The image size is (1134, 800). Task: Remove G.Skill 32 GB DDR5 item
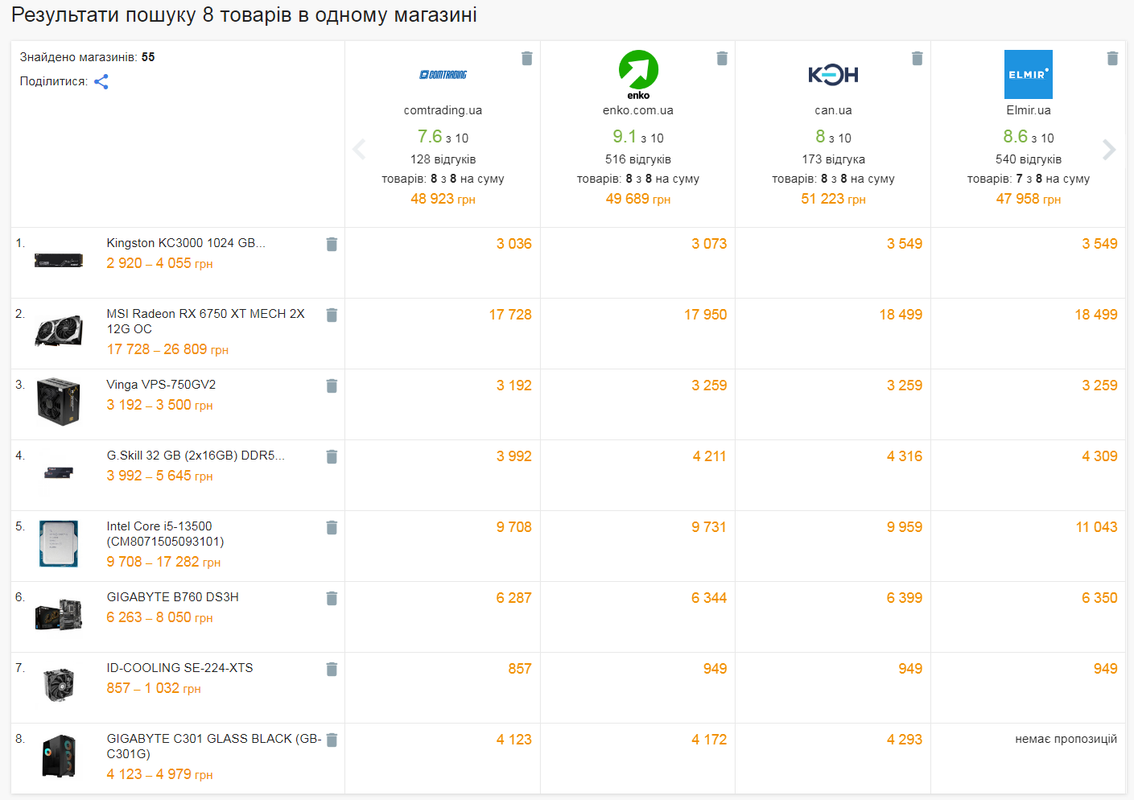pos(332,456)
